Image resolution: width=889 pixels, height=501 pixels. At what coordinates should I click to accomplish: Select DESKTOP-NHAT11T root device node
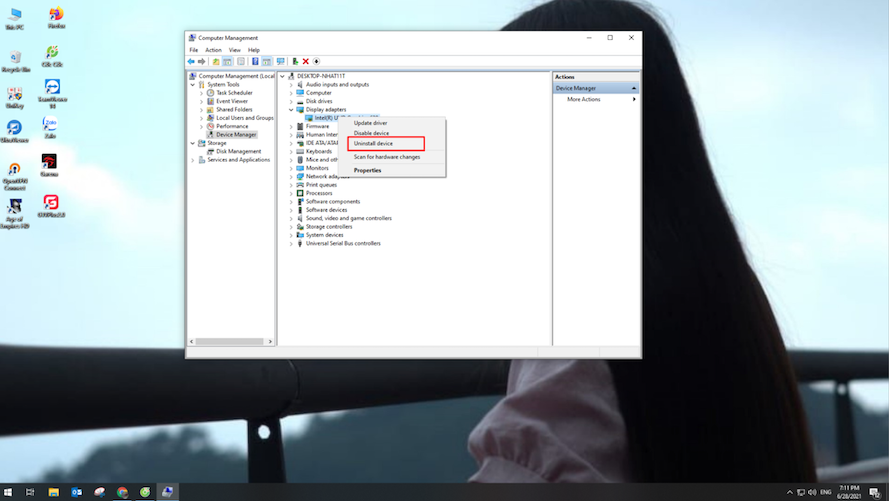point(321,76)
